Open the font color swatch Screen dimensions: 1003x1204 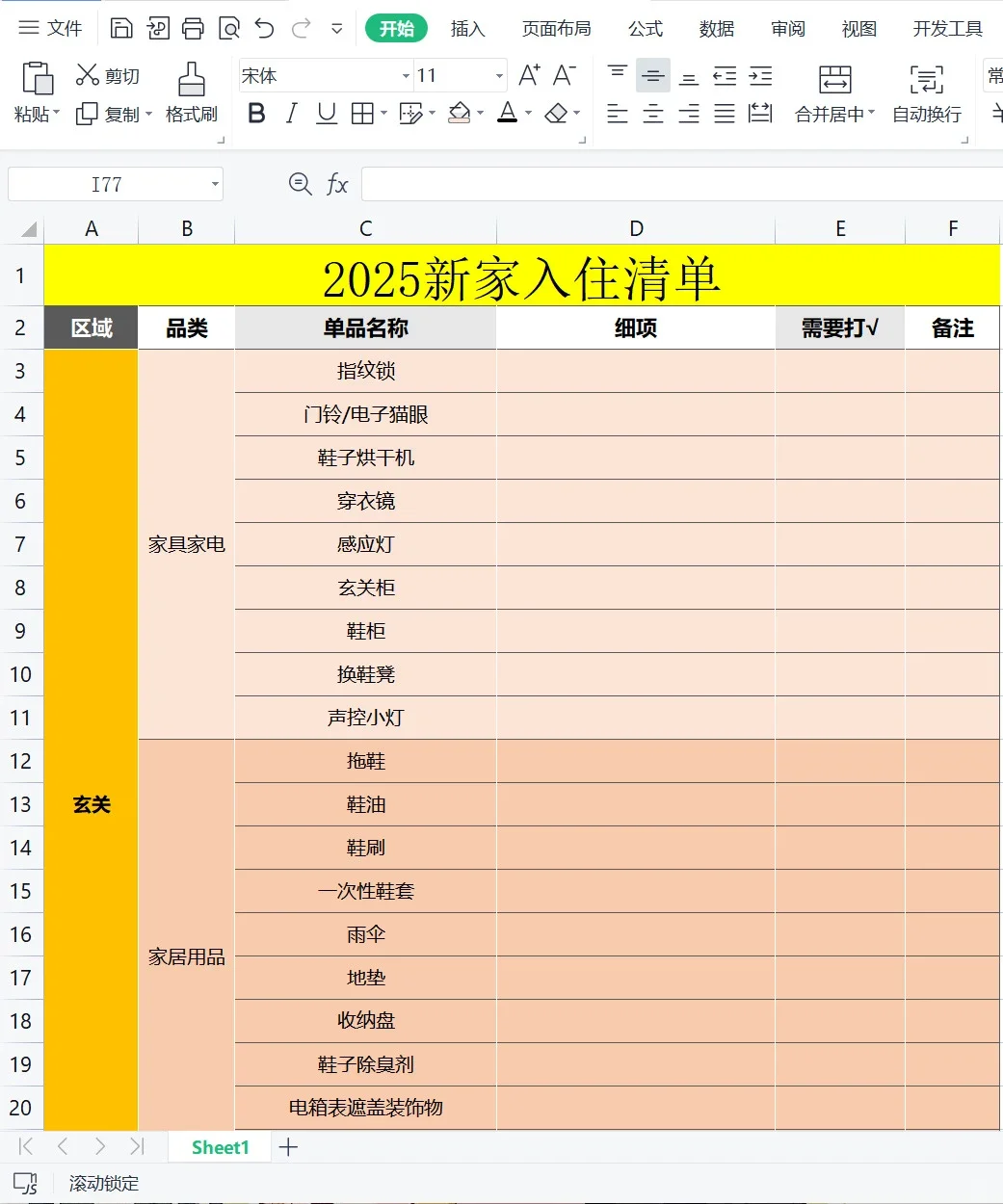click(507, 114)
